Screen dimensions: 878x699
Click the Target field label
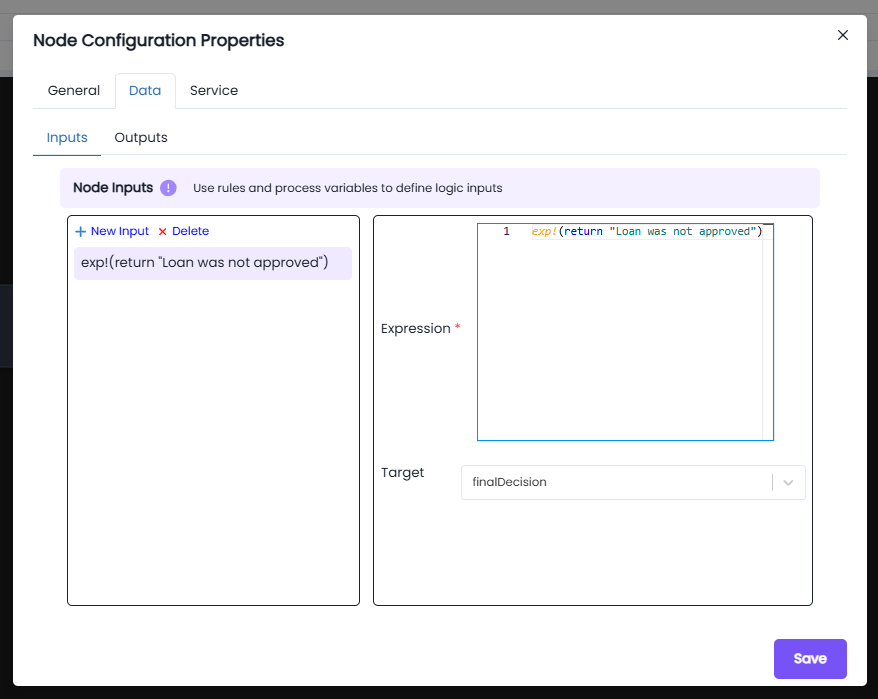click(402, 473)
